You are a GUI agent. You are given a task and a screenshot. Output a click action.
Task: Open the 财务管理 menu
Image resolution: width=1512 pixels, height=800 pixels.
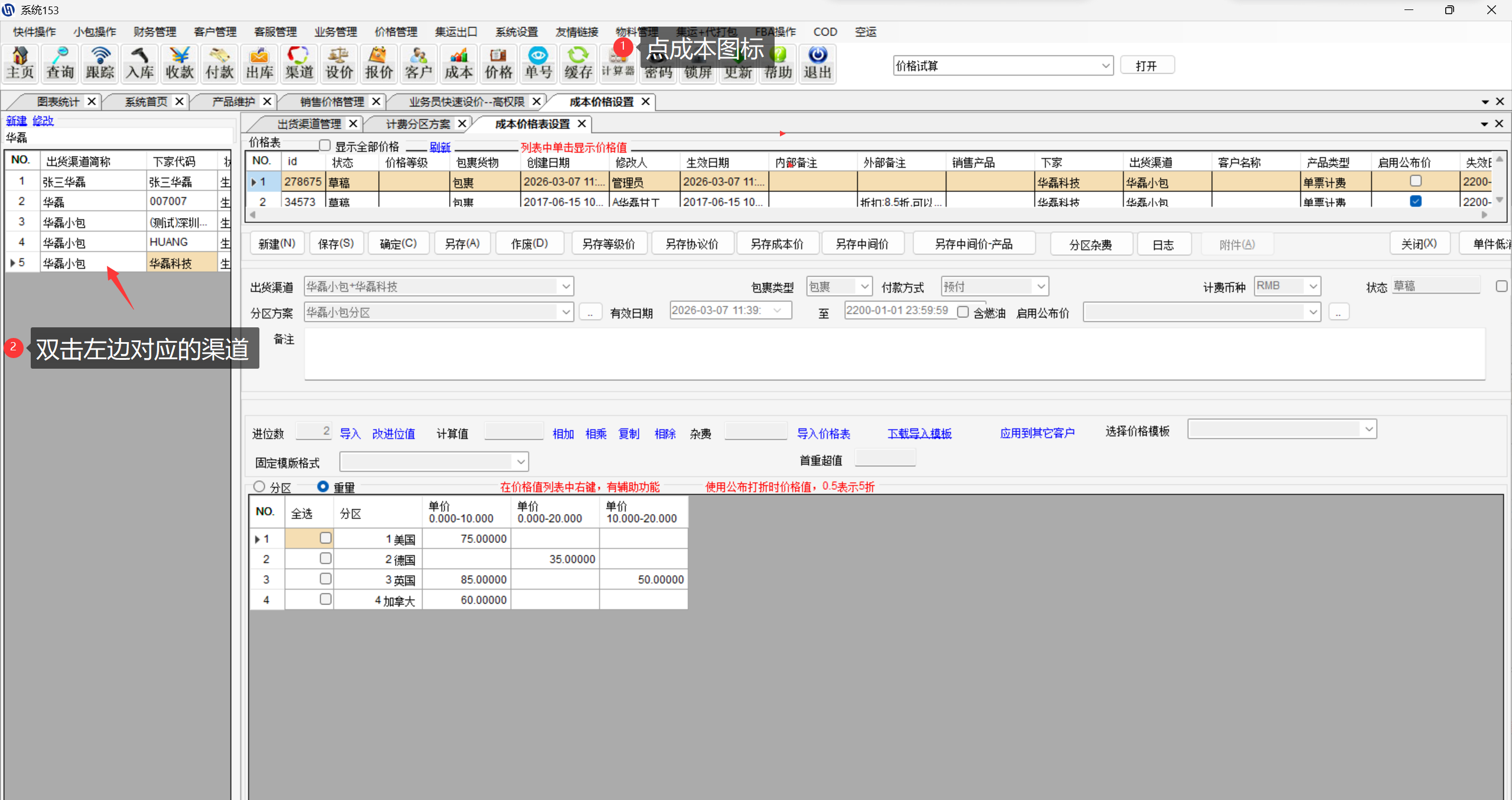pyautogui.click(x=155, y=32)
